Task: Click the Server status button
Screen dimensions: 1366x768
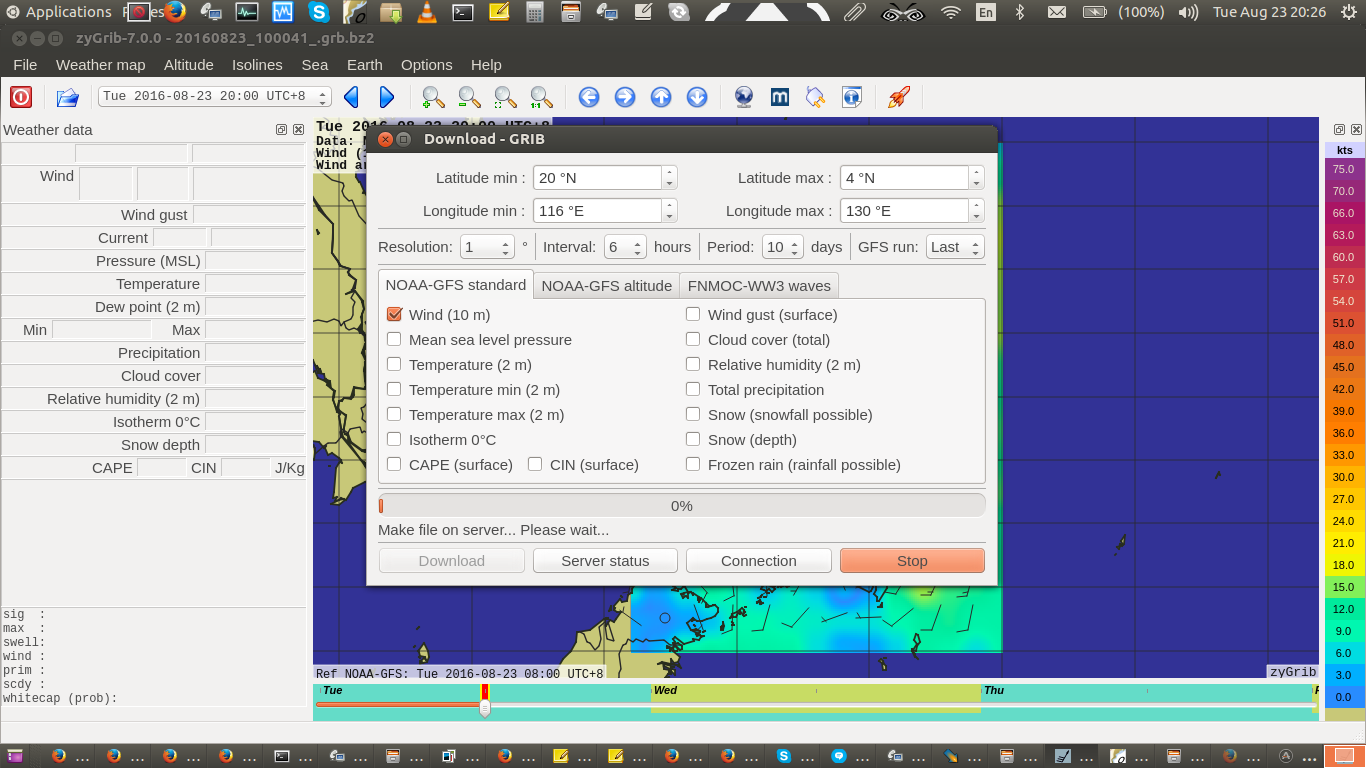Action: 605,561
